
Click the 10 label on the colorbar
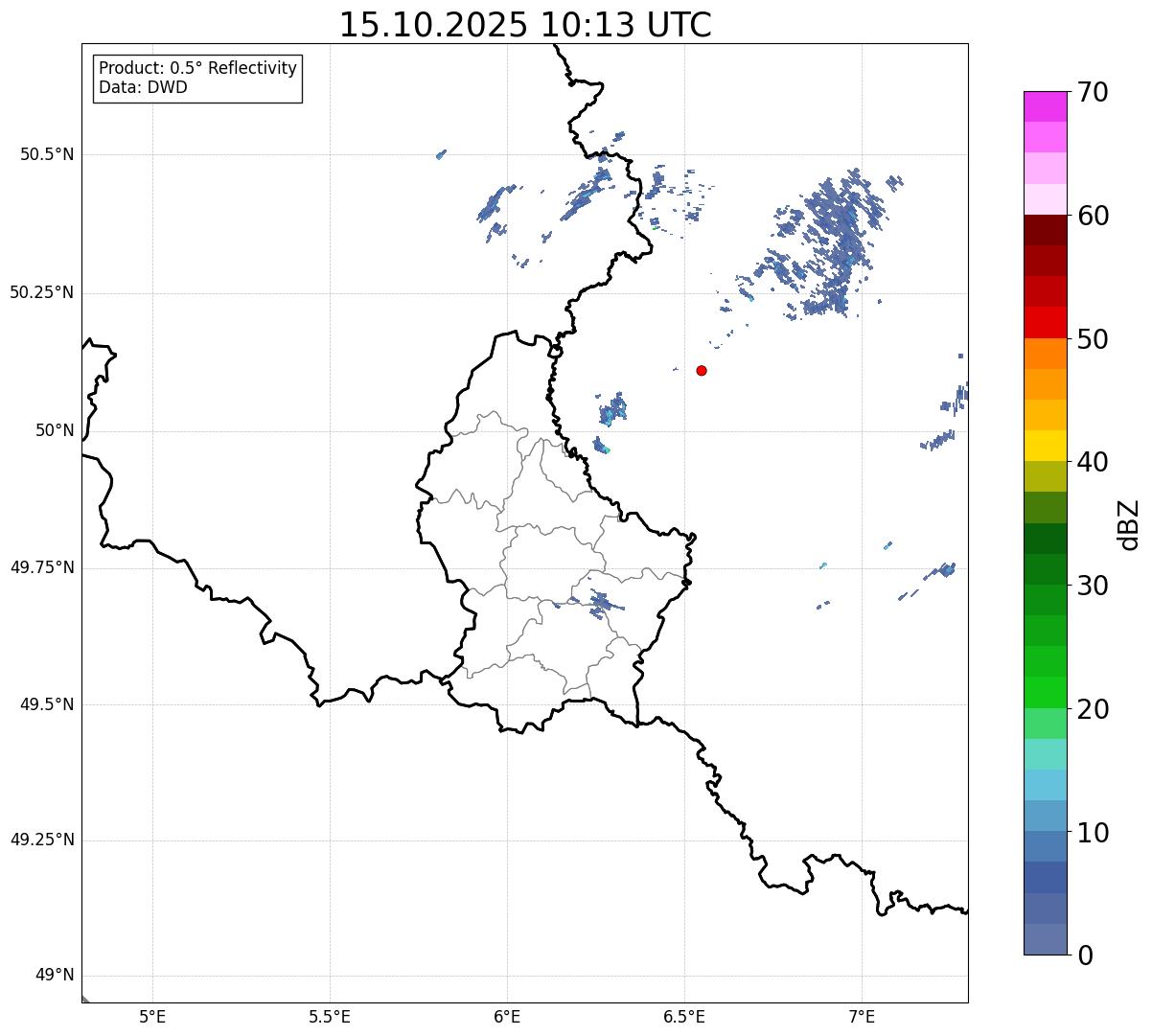(1093, 833)
